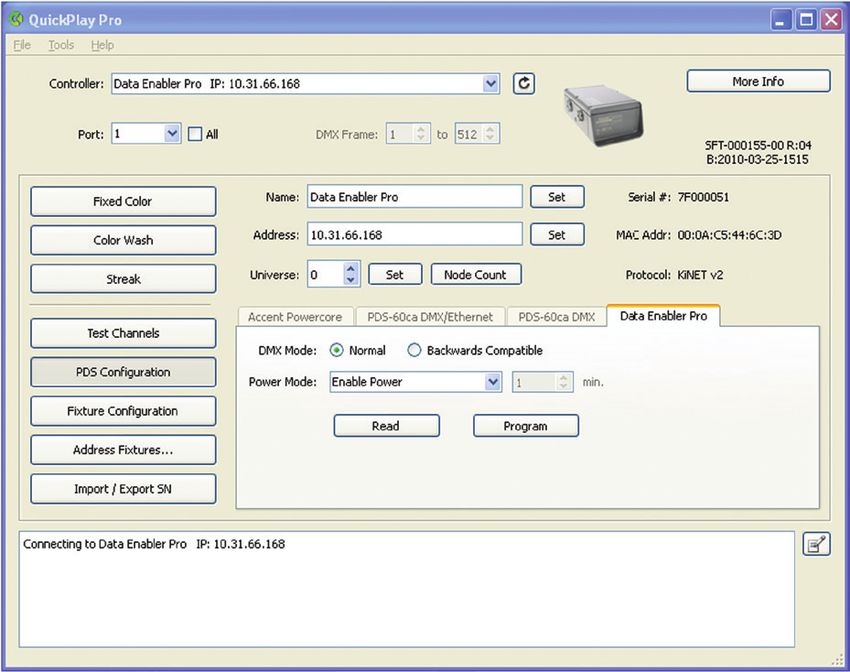850x672 pixels.
Task: Click Set button next to Name field
Action: click(x=557, y=197)
